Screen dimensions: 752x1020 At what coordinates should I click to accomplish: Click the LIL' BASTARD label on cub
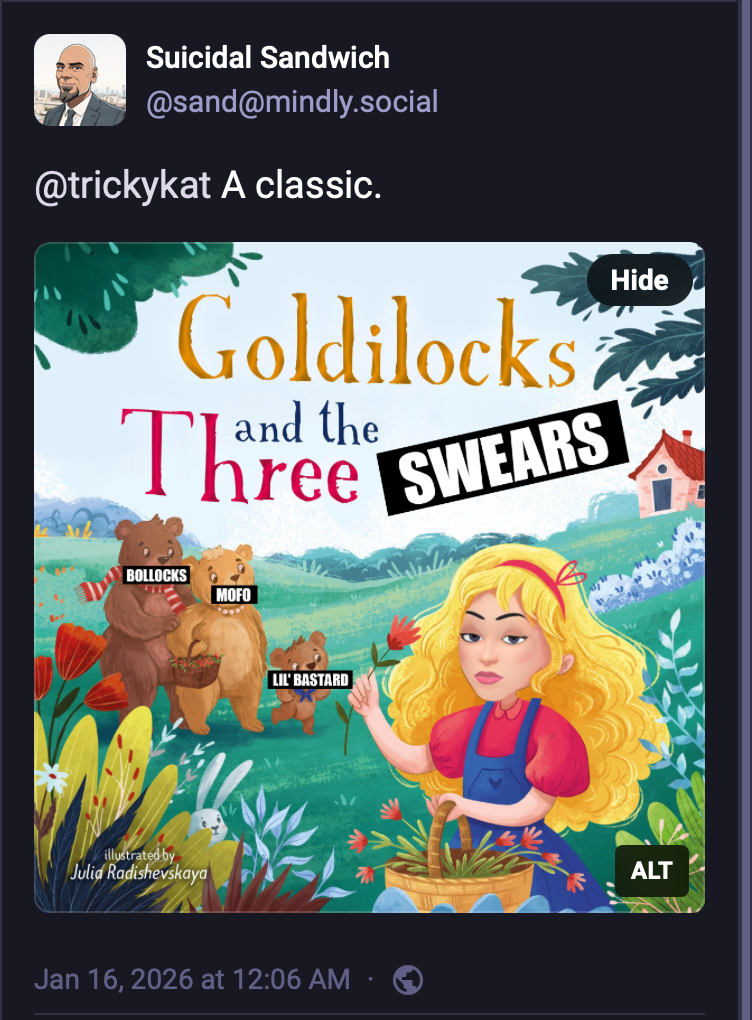coord(310,680)
